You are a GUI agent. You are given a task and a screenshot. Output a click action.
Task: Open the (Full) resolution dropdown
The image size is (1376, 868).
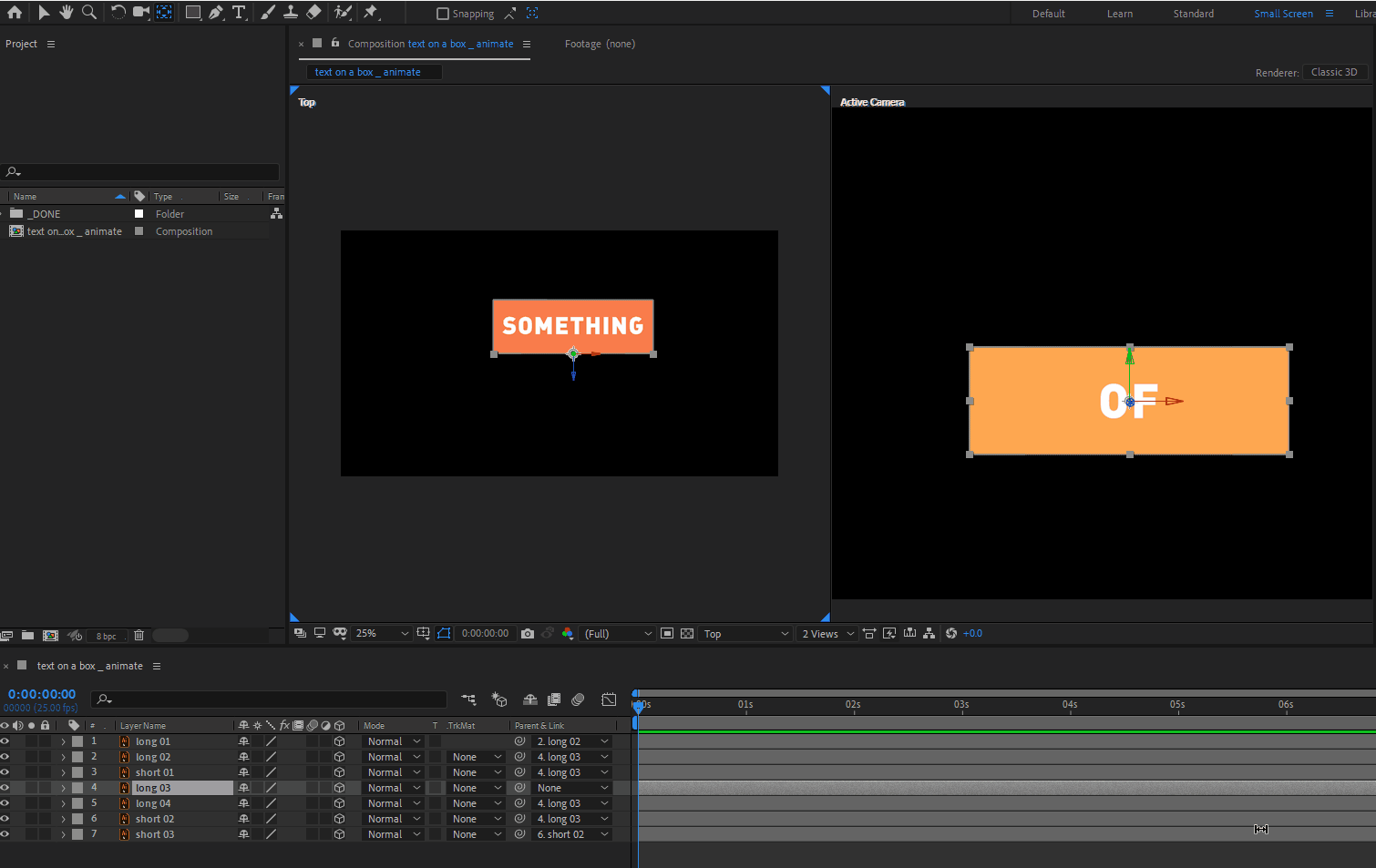[x=618, y=634]
